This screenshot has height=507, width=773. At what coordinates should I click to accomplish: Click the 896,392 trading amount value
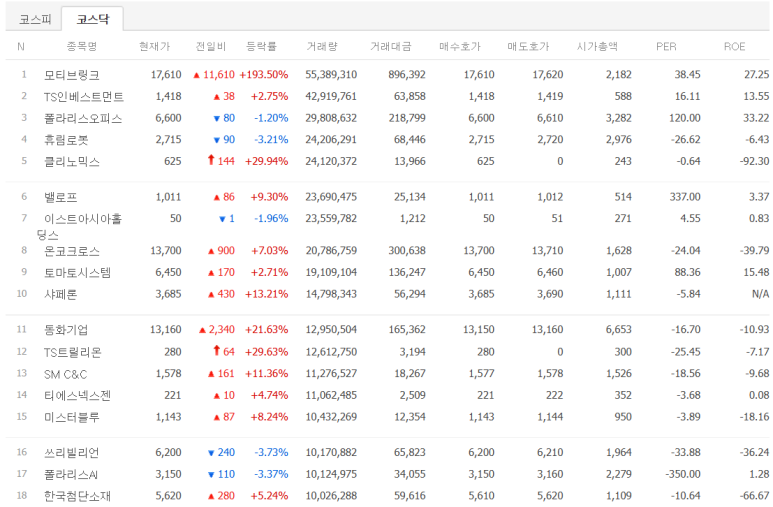407,75
